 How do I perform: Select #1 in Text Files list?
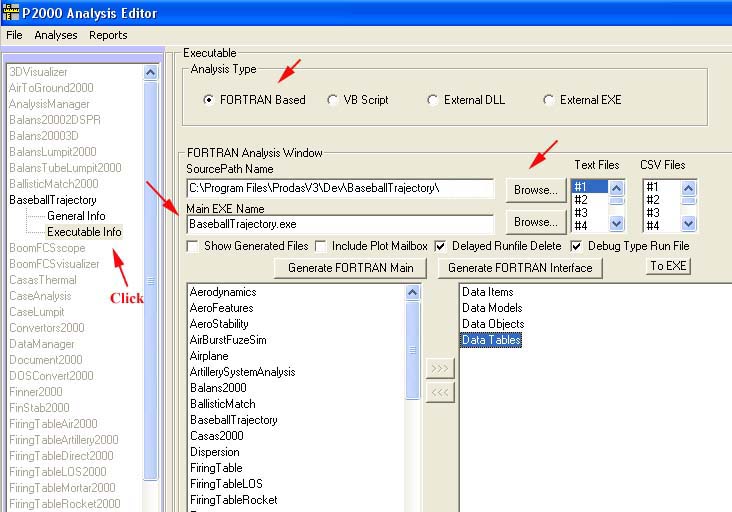pos(590,187)
